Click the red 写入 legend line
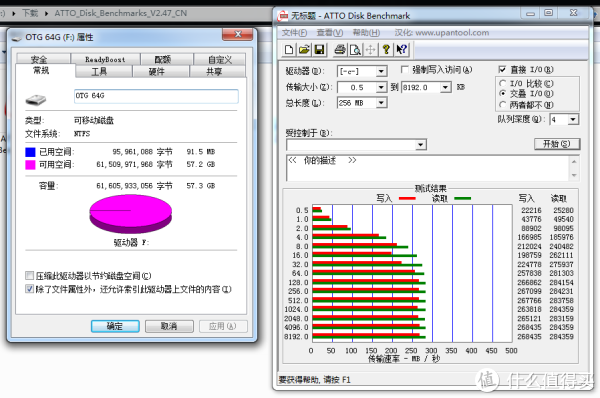Viewport: 600px width, 398px height. [x=407, y=198]
